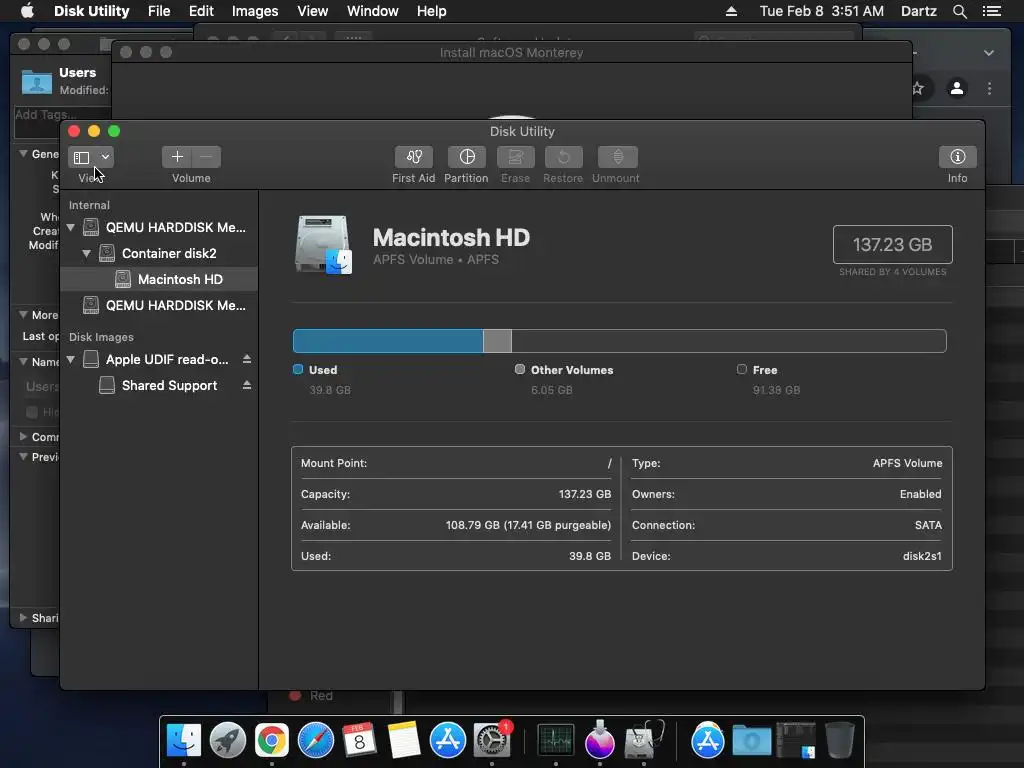Open System Preferences from the Dock
The height and width of the screenshot is (768, 1024).
point(491,740)
